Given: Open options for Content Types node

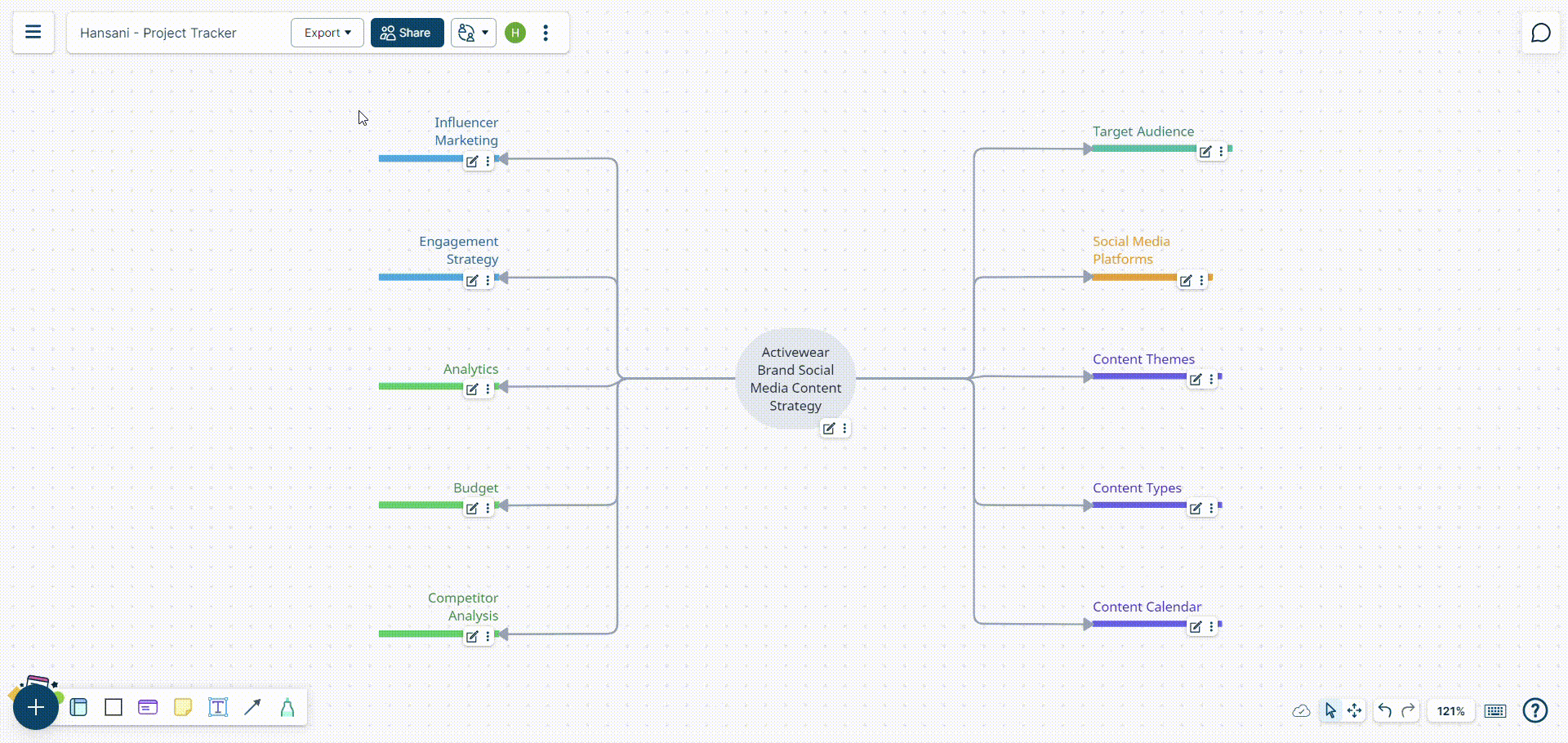Looking at the screenshot, I should point(1211,509).
